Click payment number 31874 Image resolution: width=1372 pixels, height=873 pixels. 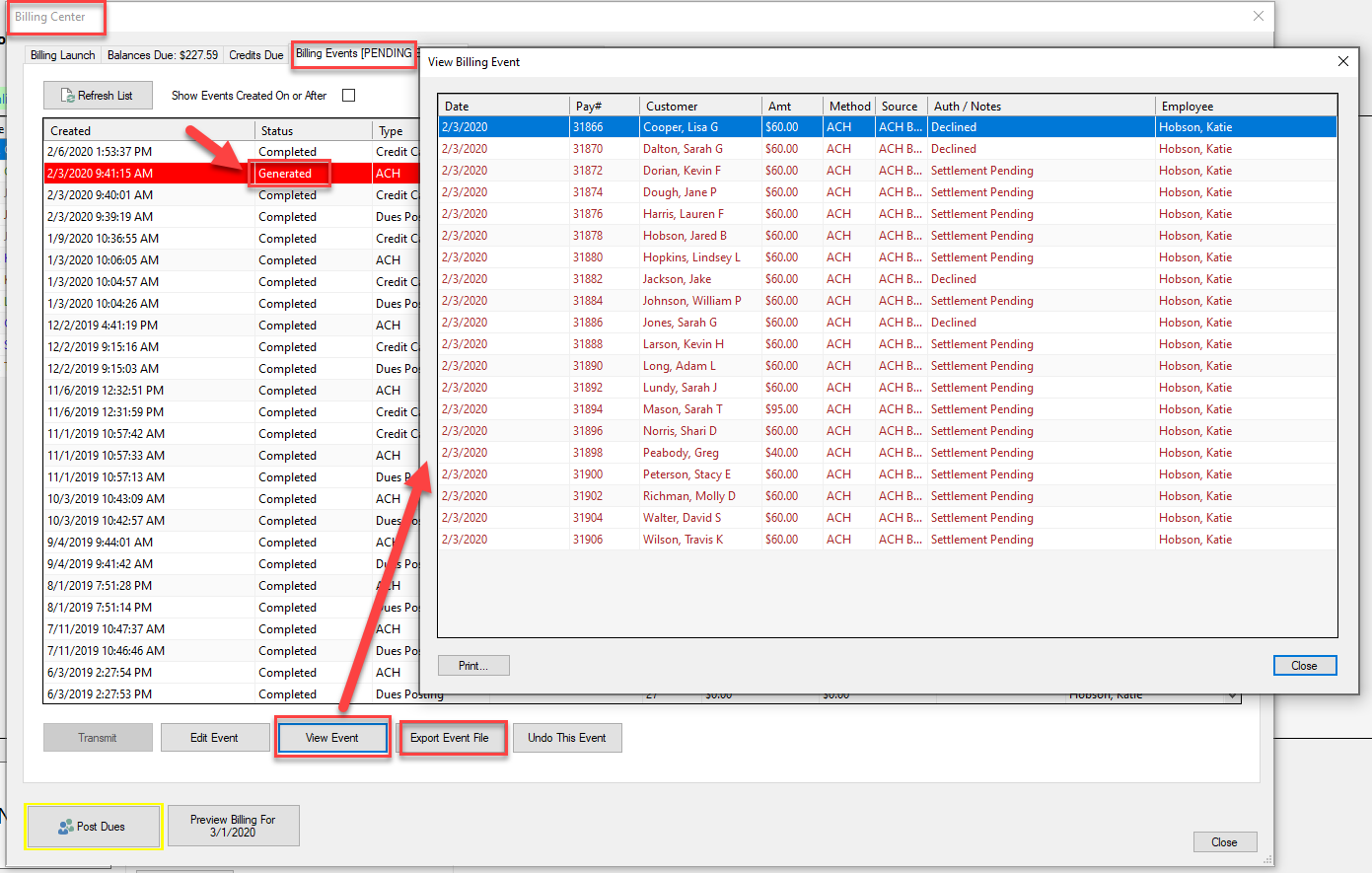point(588,192)
